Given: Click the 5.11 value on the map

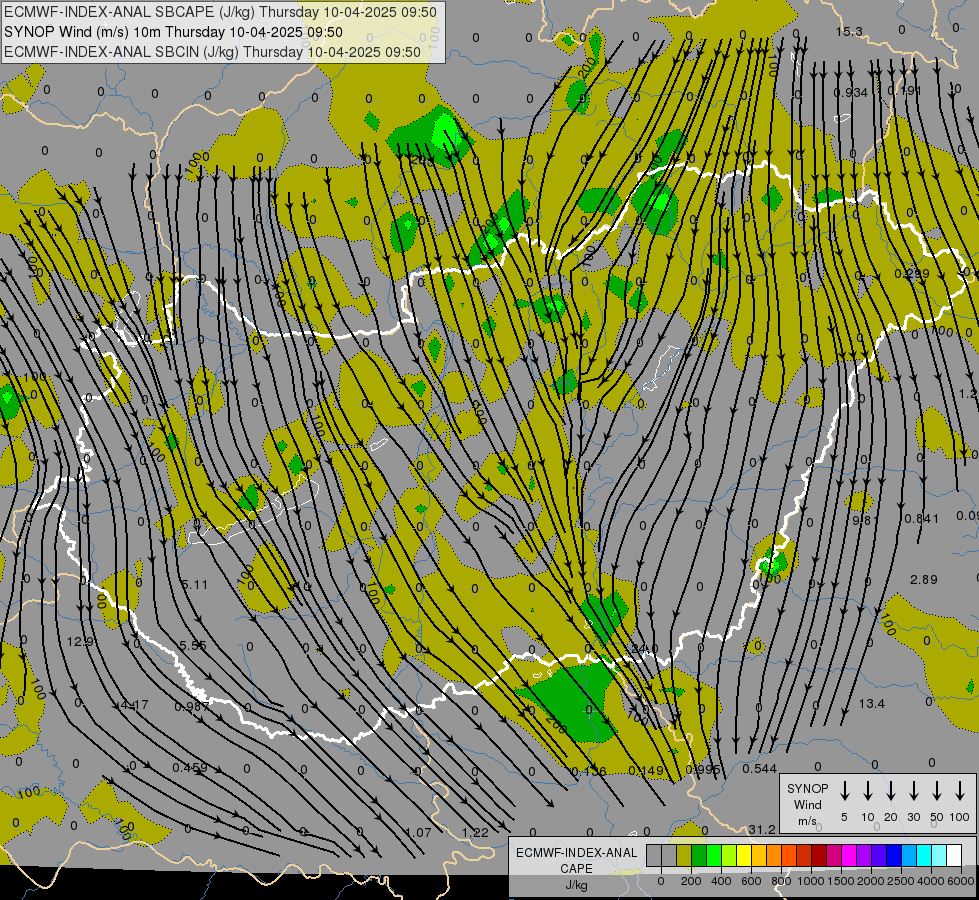Looking at the screenshot, I should 194,585.
